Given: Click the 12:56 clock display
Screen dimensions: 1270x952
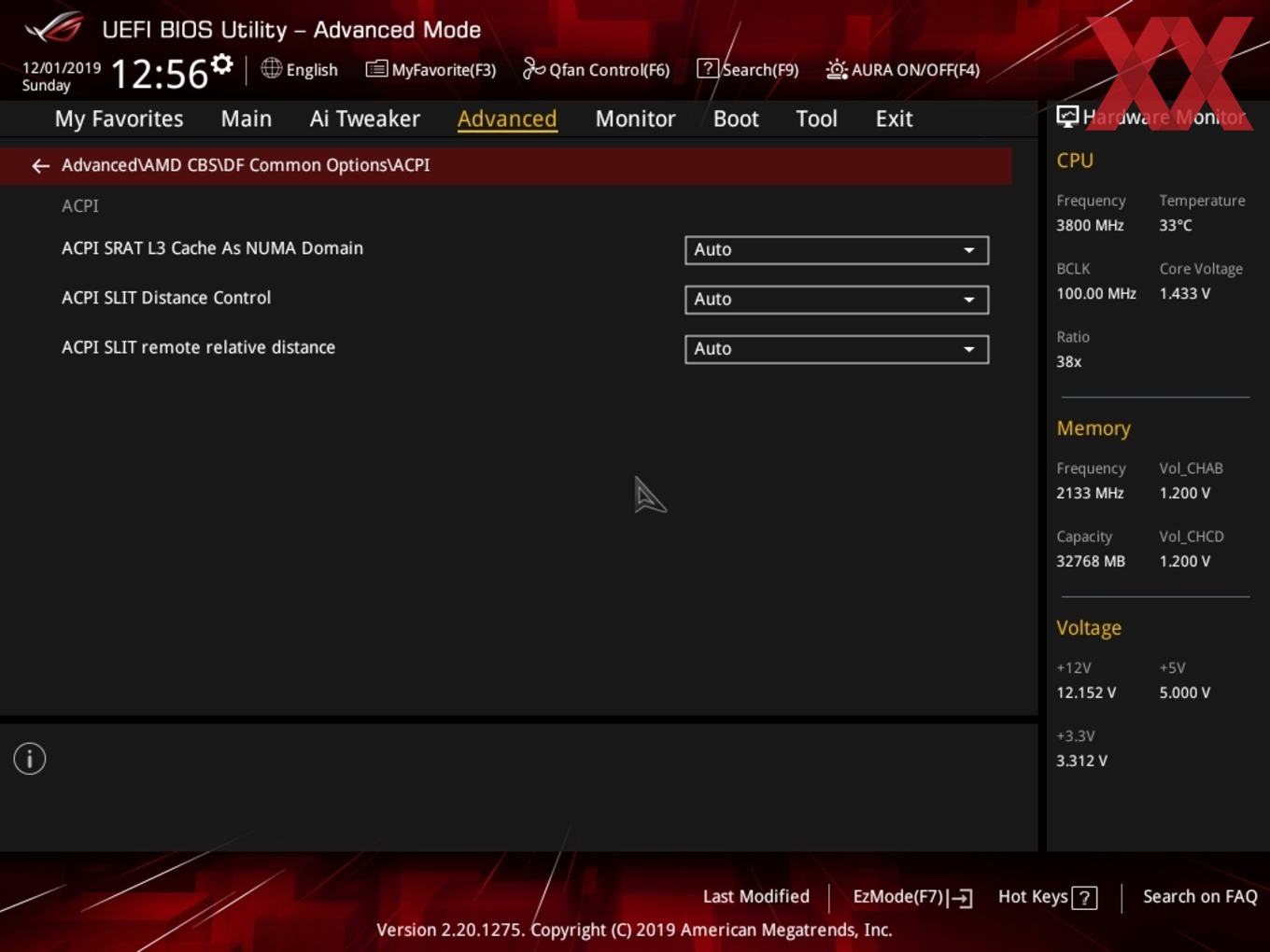Looking at the screenshot, I should coord(159,74).
